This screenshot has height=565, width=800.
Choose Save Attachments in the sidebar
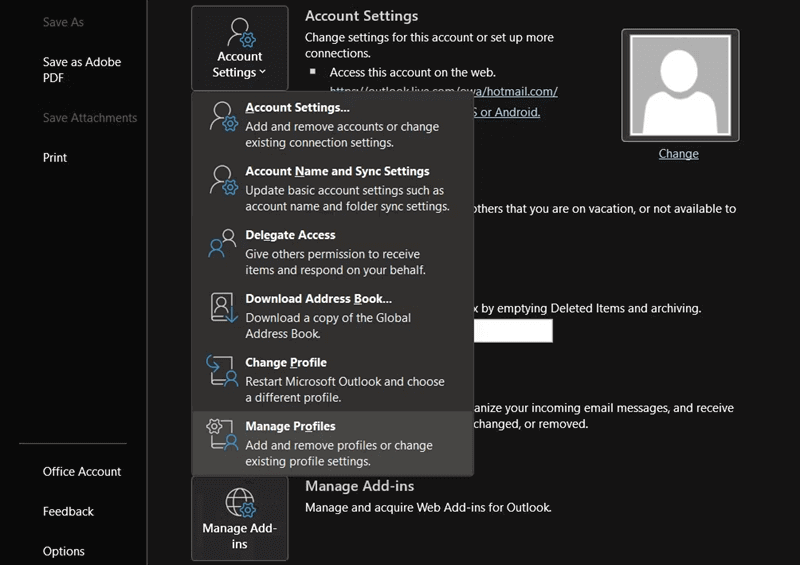(90, 118)
